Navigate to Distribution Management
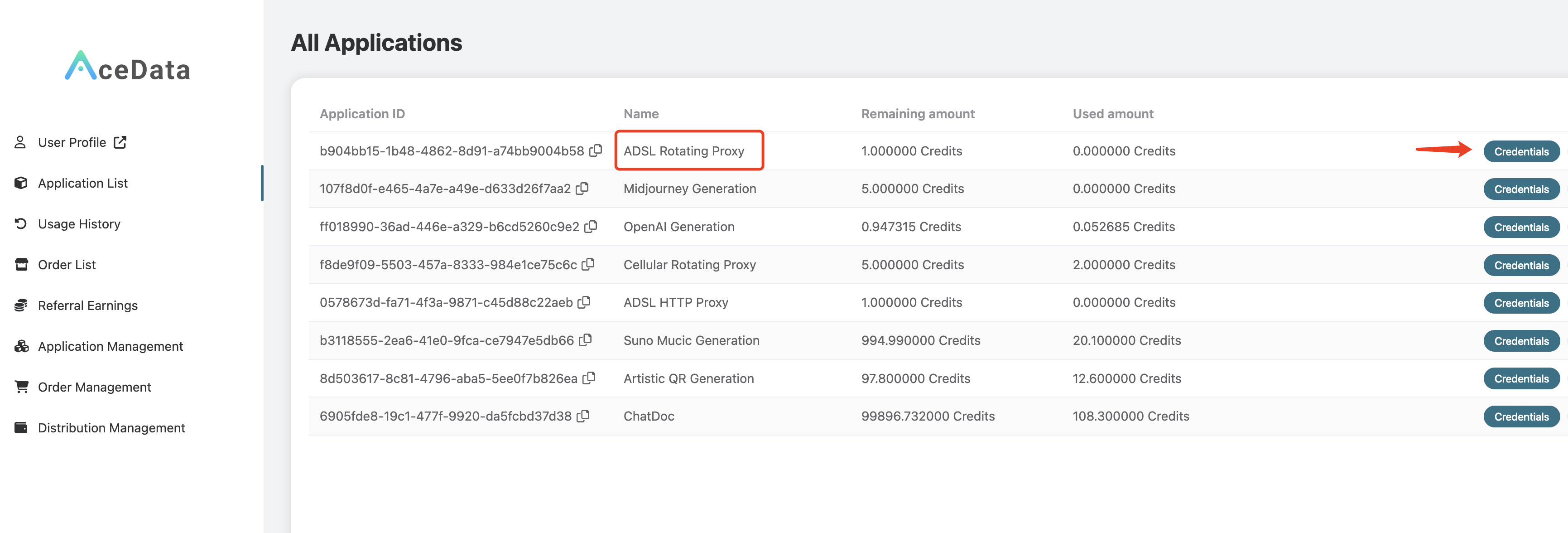1568x533 pixels. pos(111,427)
